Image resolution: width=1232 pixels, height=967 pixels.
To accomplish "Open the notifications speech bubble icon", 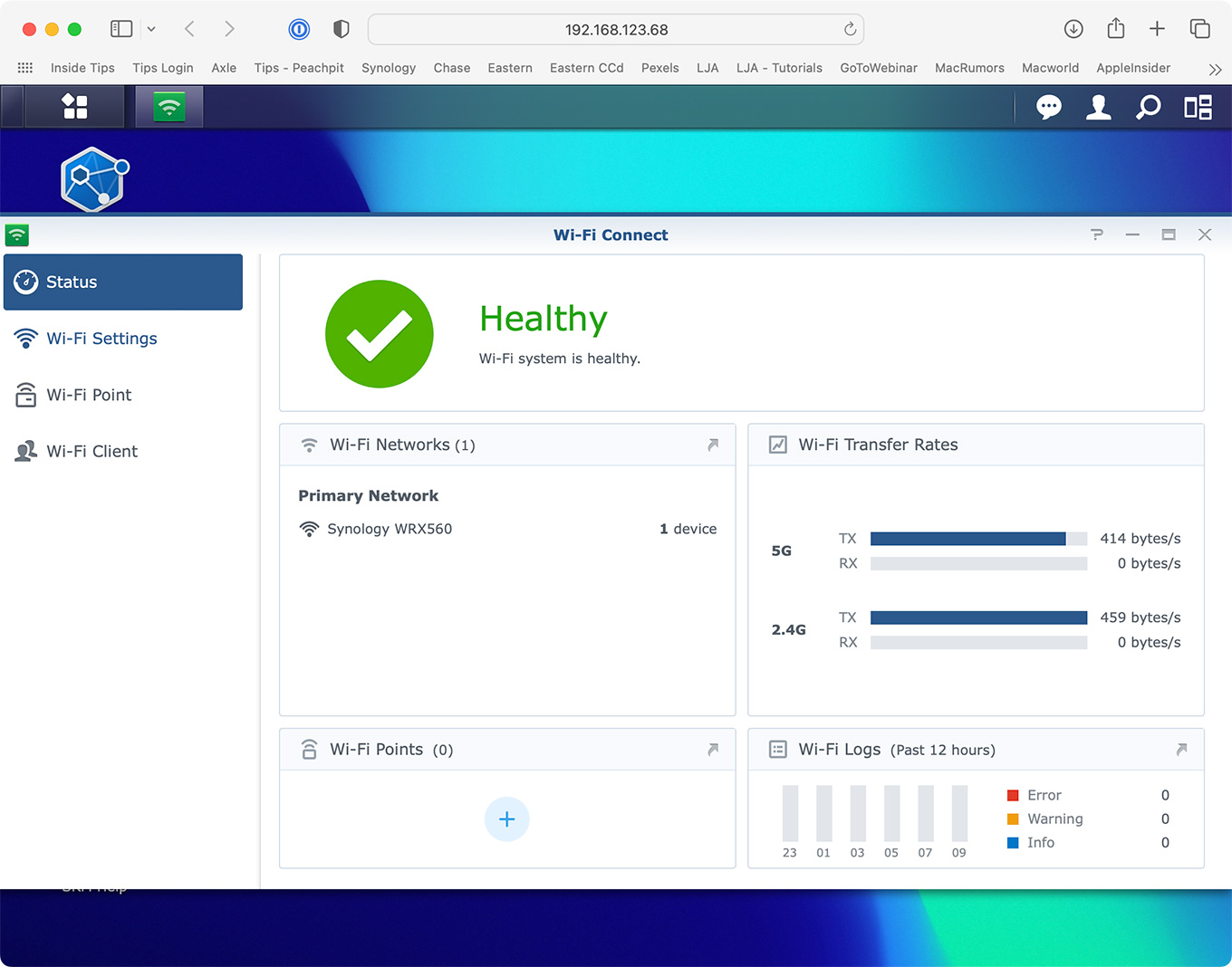I will point(1048,108).
